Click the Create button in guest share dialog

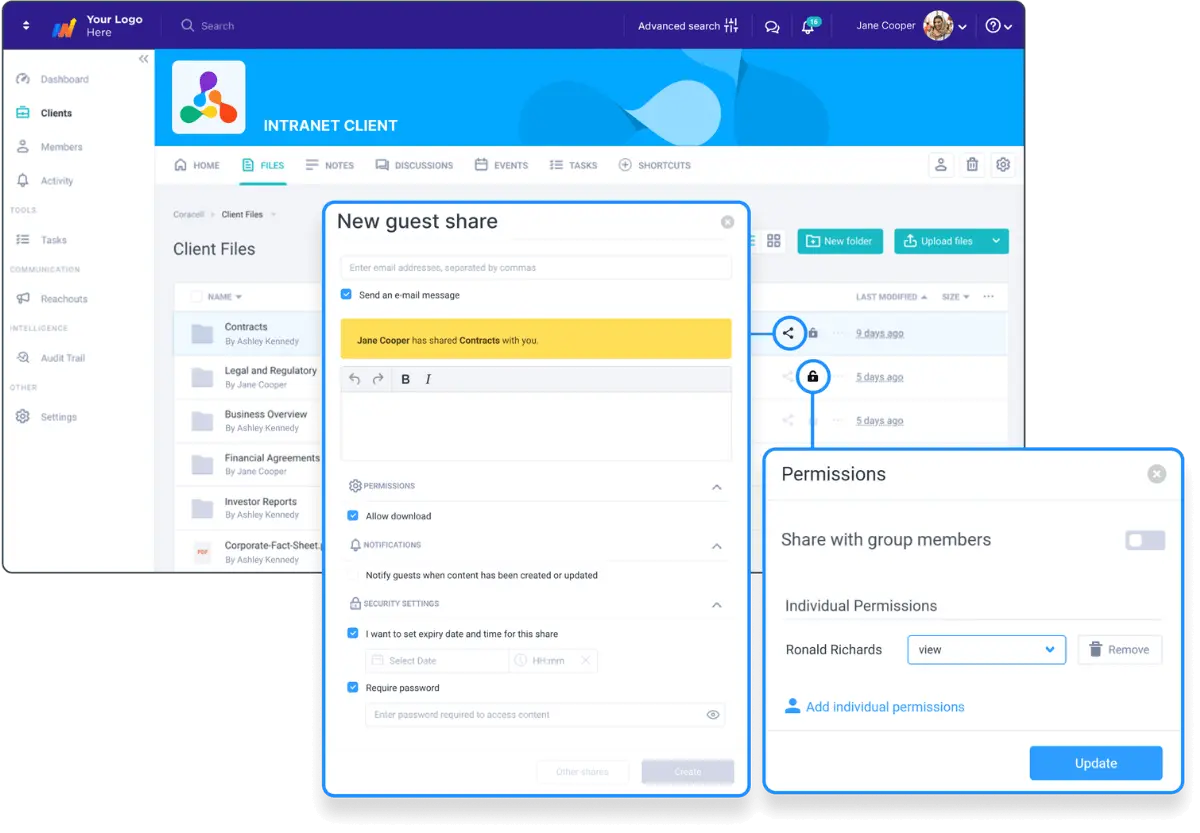(x=688, y=772)
